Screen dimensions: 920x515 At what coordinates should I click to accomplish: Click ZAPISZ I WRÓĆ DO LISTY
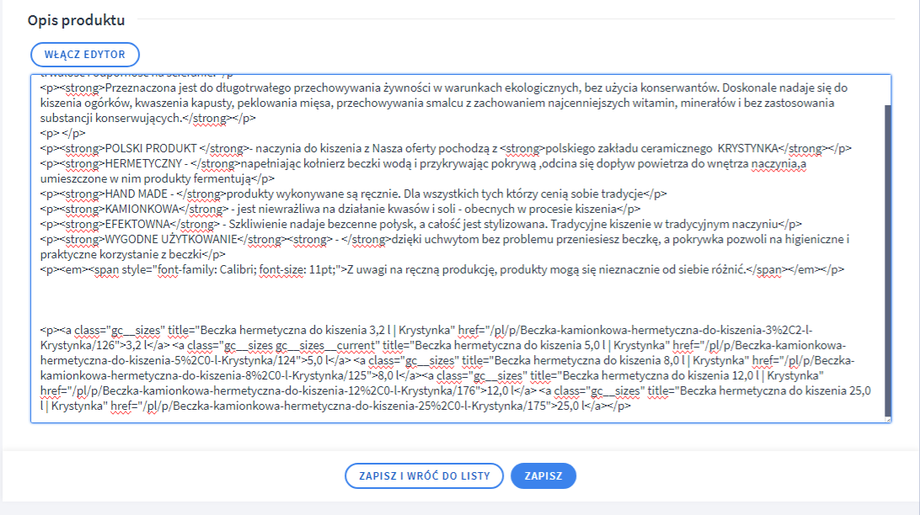424,476
